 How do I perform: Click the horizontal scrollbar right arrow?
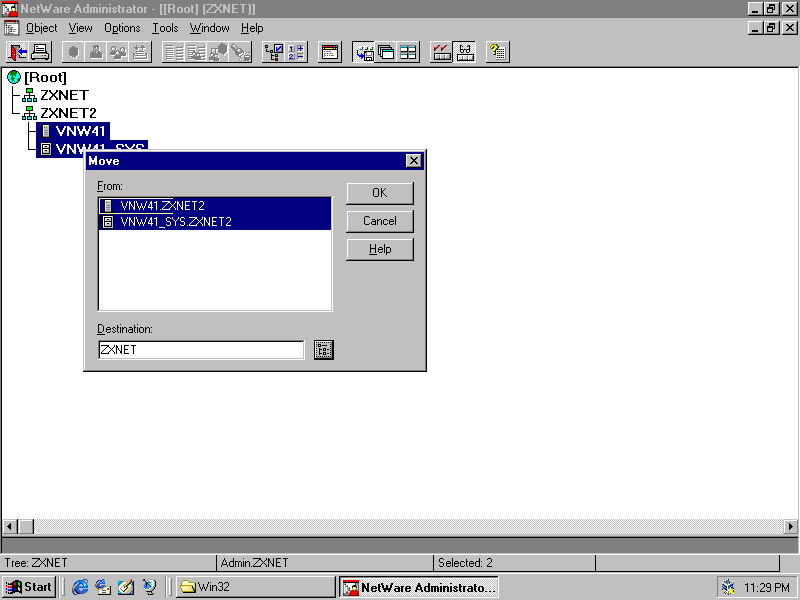(790, 526)
